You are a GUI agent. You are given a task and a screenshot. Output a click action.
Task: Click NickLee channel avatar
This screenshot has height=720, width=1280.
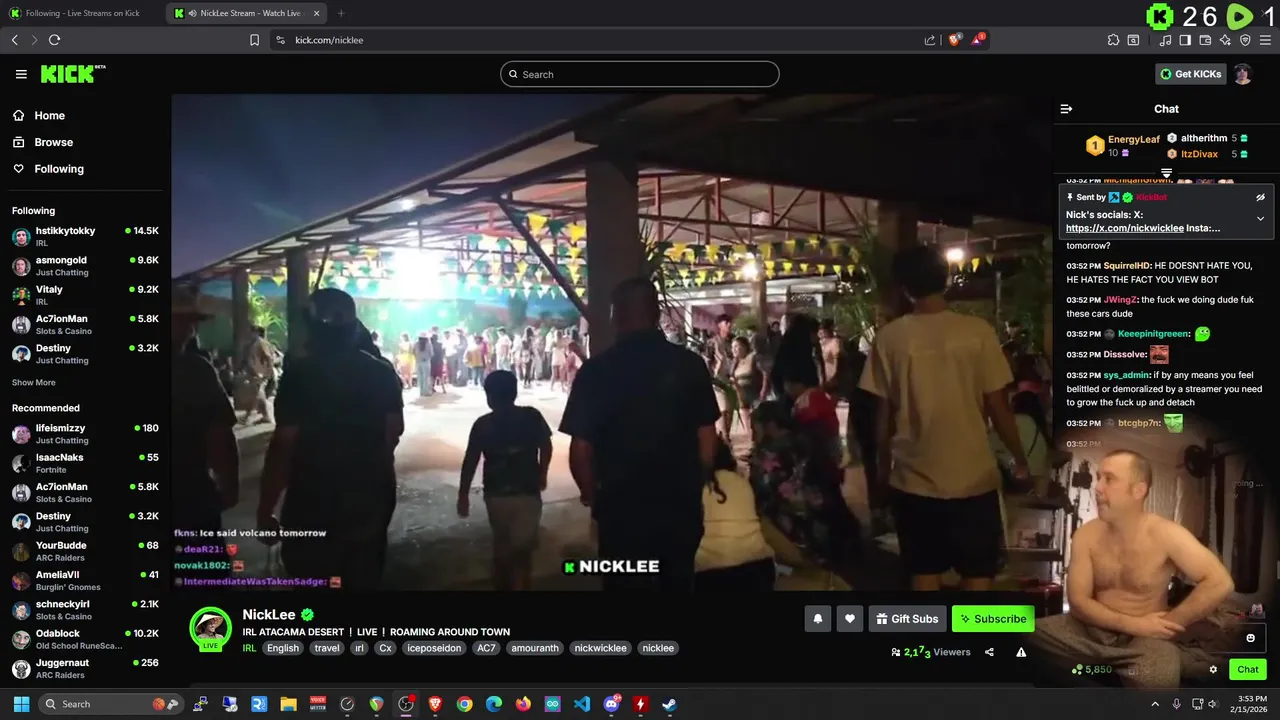click(x=210, y=629)
